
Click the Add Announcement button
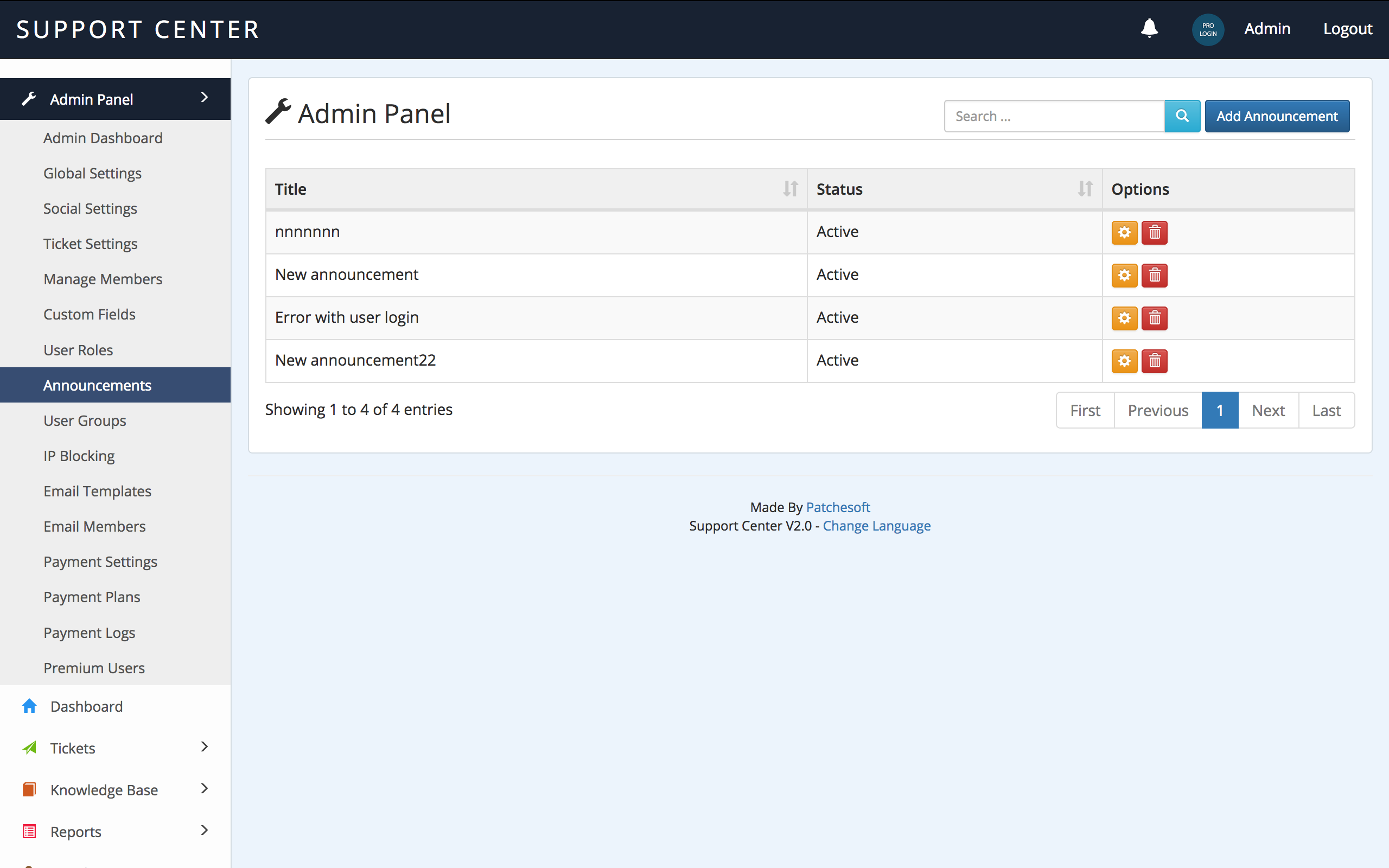click(x=1277, y=116)
